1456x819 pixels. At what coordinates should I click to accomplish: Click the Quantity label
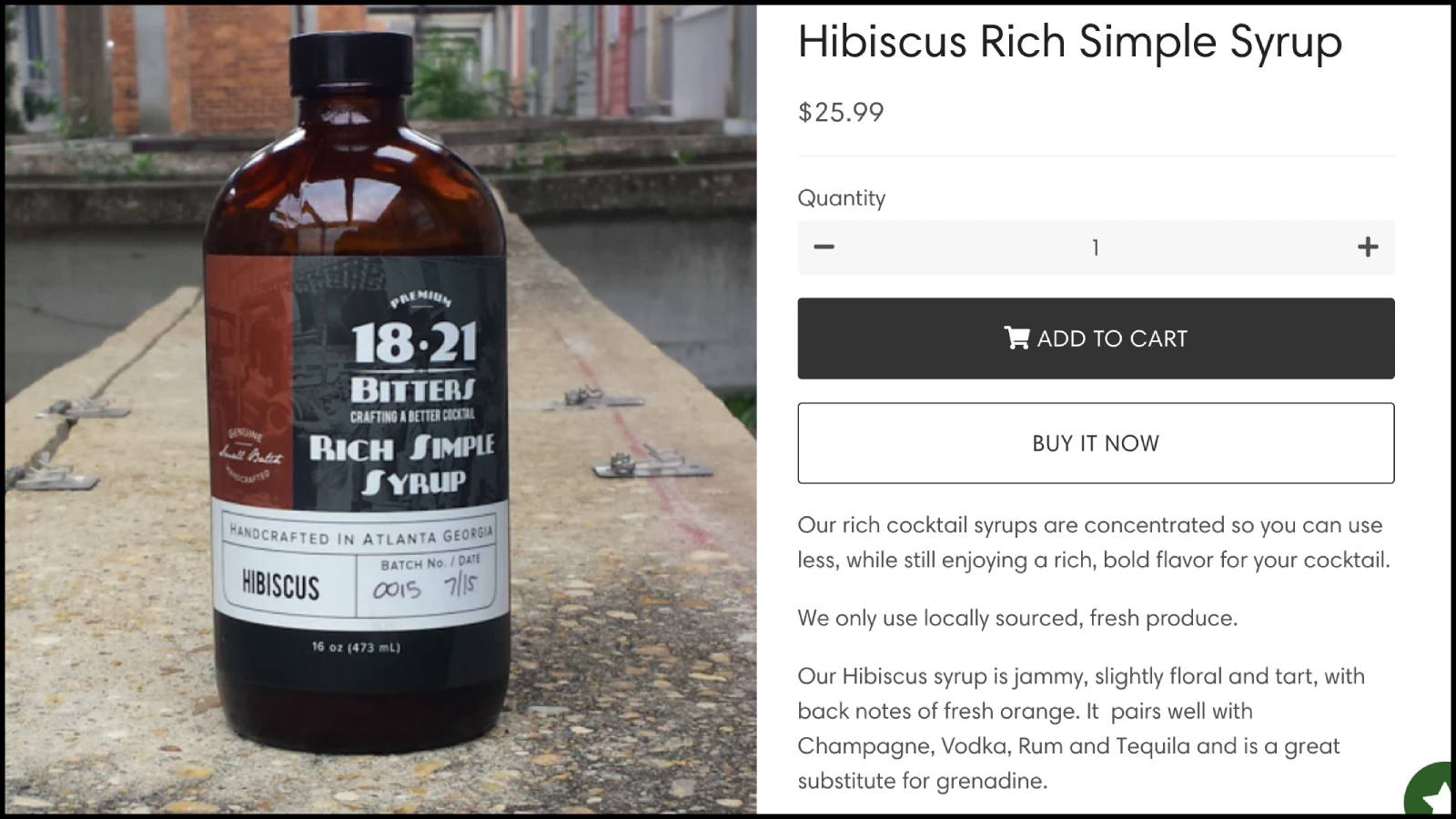[842, 197]
